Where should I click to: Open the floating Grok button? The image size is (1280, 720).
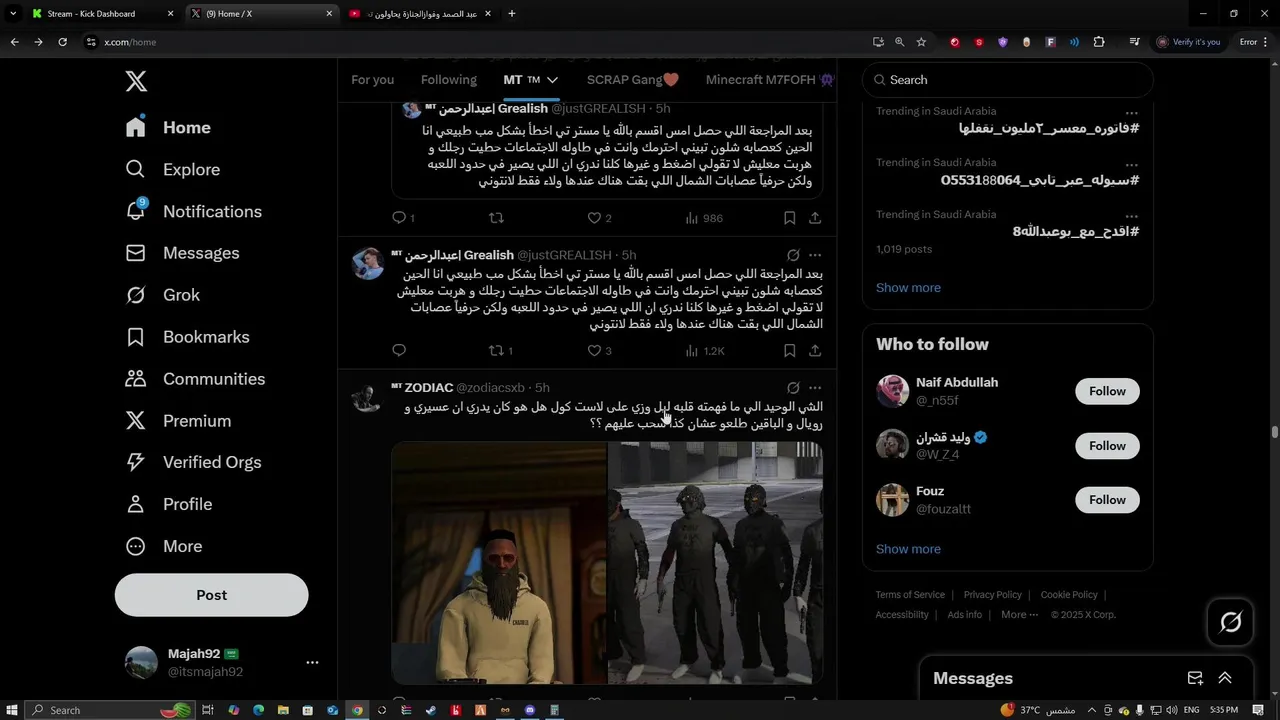1230,622
